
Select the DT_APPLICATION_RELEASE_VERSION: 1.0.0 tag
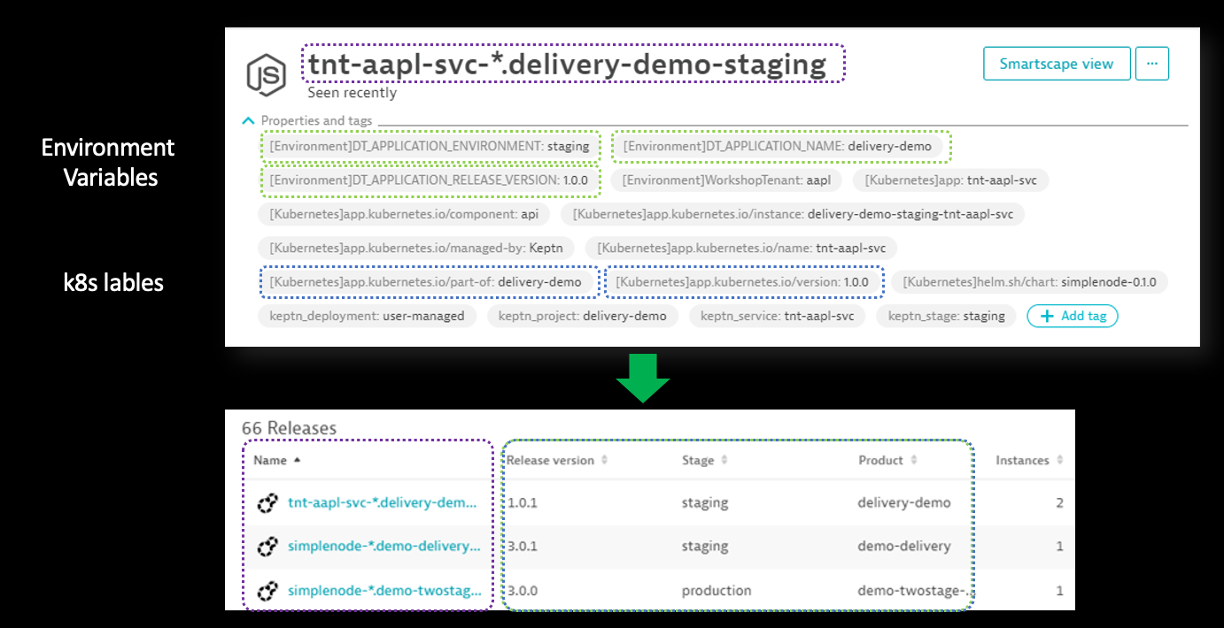[x=429, y=180]
